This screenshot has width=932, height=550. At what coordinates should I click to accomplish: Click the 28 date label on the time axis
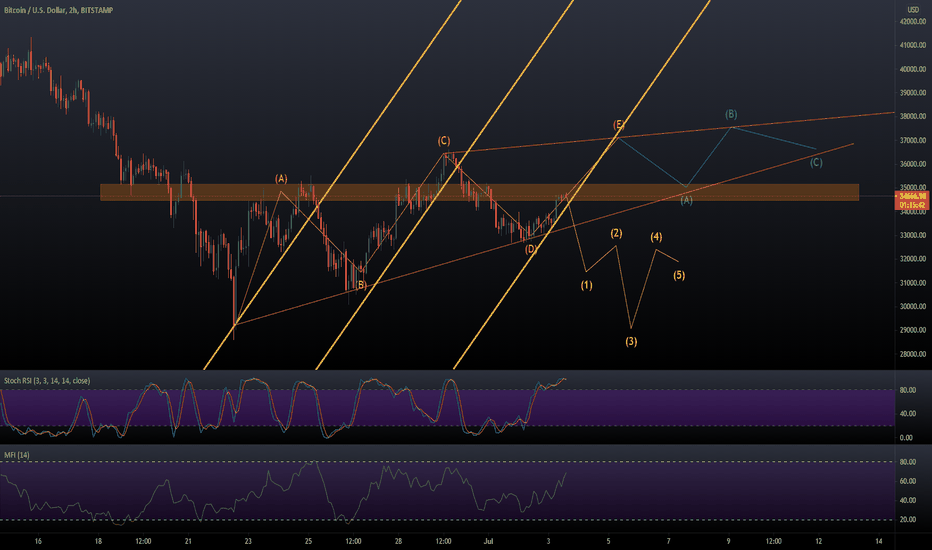point(398,541)
